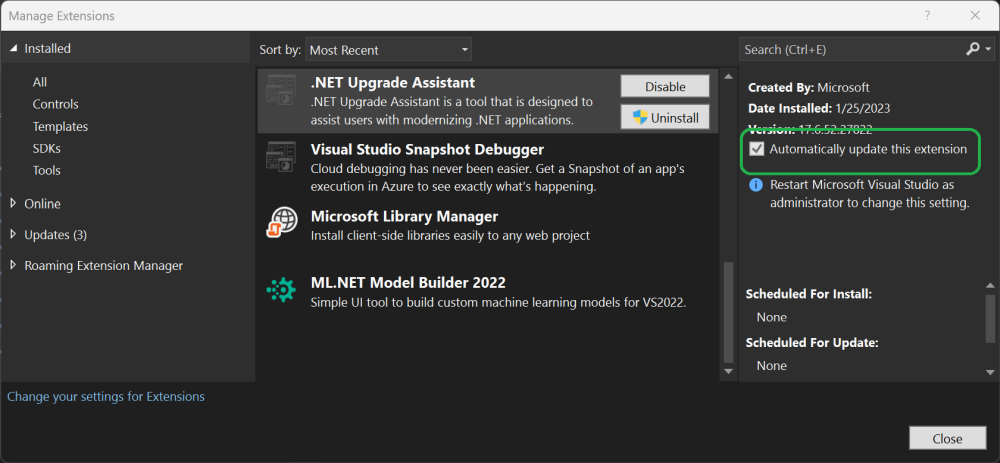Open the Sort by Most Recent dropdown

click(388, 50)
